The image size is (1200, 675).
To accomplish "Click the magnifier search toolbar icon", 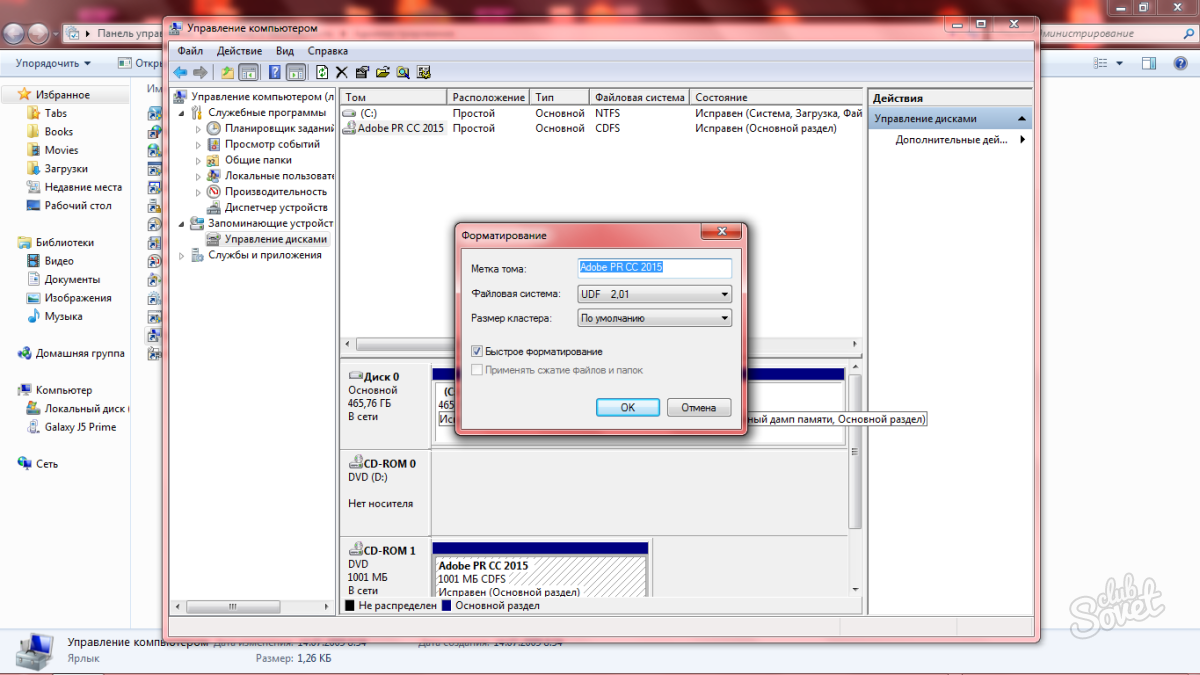I will 403,72.
